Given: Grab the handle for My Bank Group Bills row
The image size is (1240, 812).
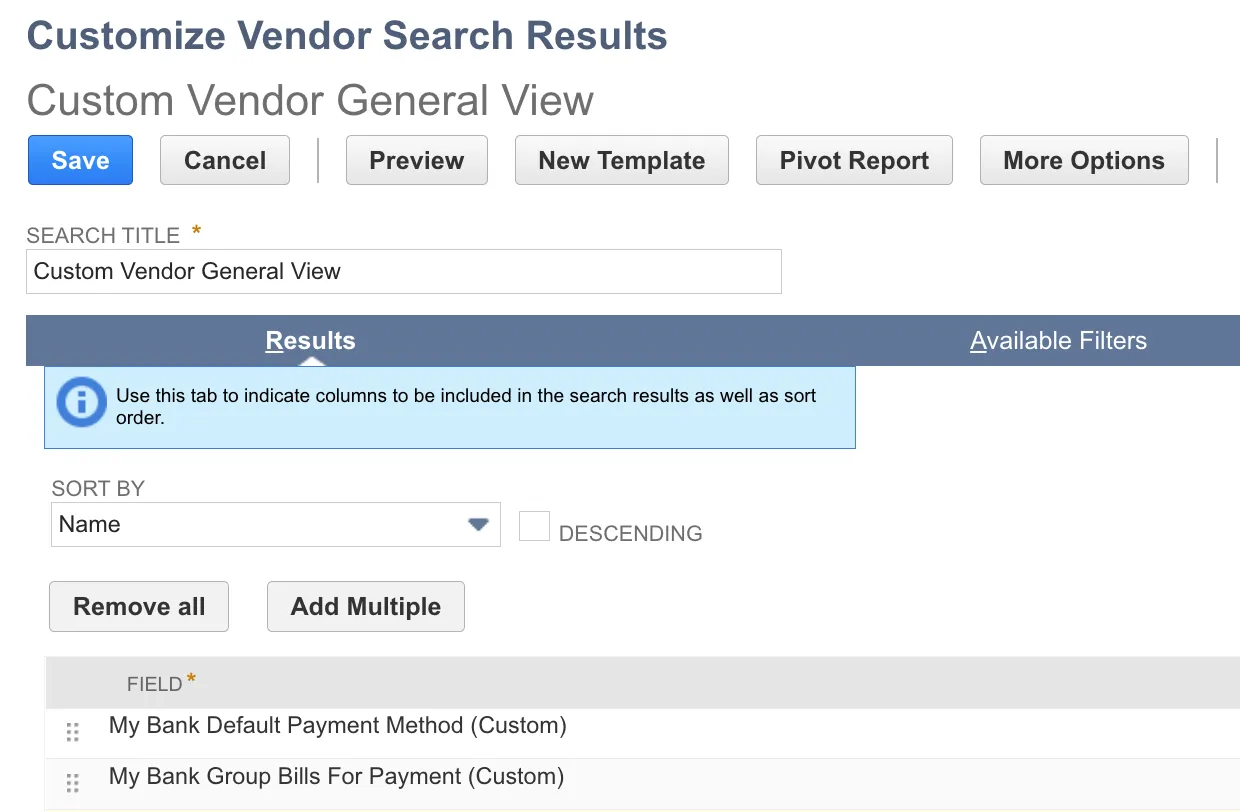Looking at the screenshot, I should click(72, 782).
